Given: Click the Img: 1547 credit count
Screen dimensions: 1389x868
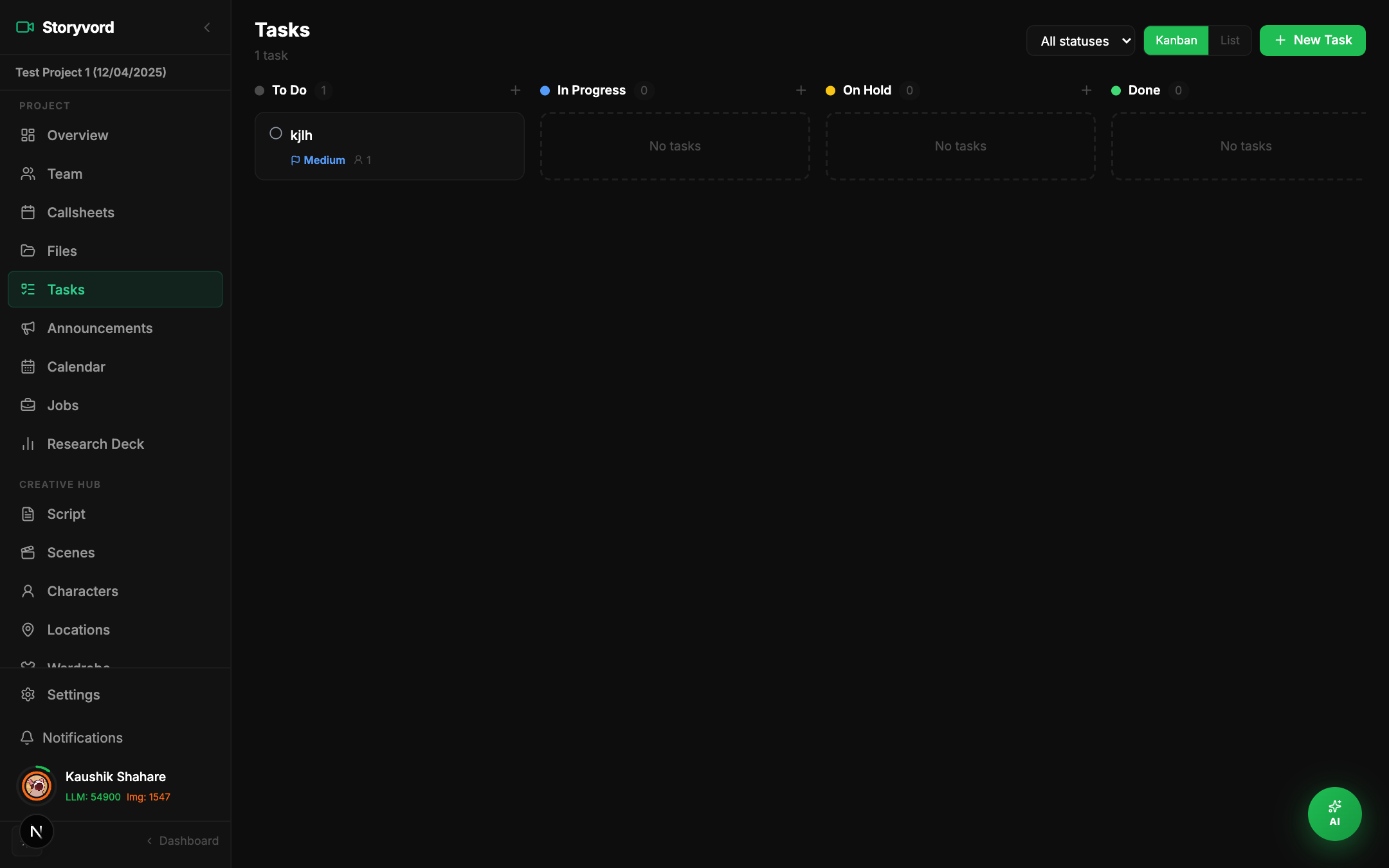Looking at the screenshot, I should click(x=149, y=797).
